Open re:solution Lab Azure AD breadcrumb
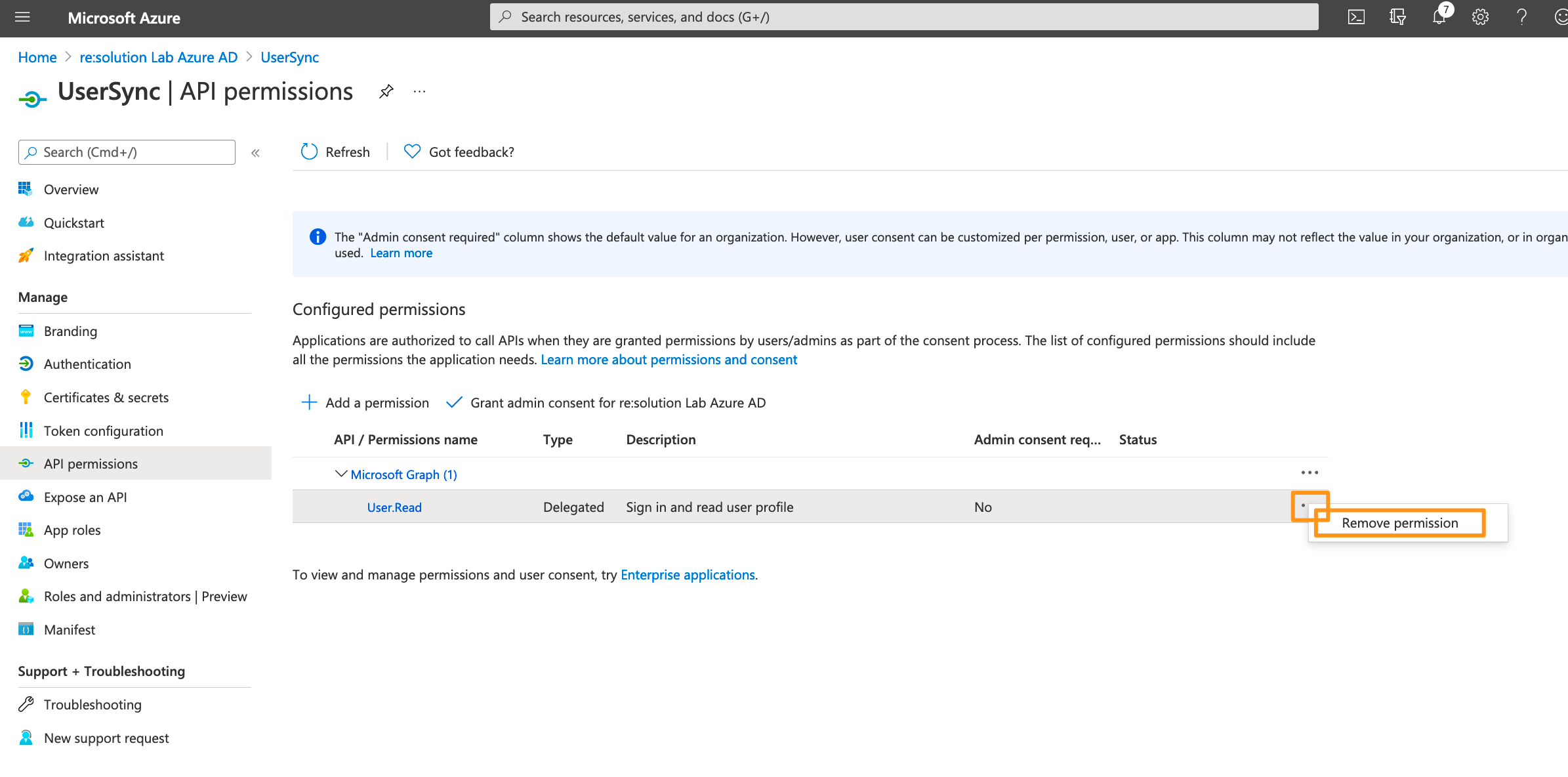The width and height of the screenshot is (1568, 777). click(x=159, y=57)
